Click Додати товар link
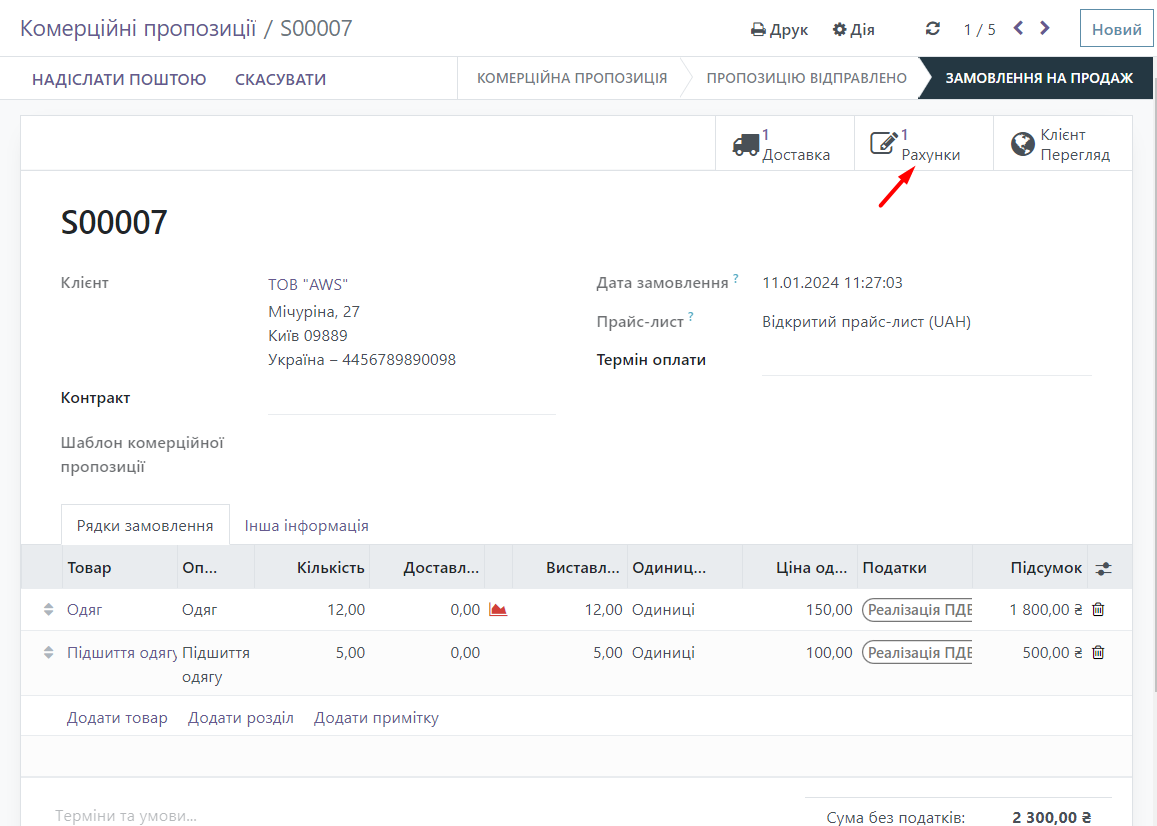The width and height of the screenshot is (1157, 826). (117, 718)
